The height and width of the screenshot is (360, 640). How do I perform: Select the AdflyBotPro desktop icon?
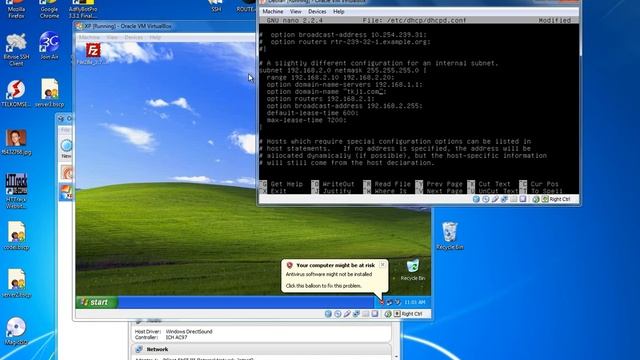[83, 9]
